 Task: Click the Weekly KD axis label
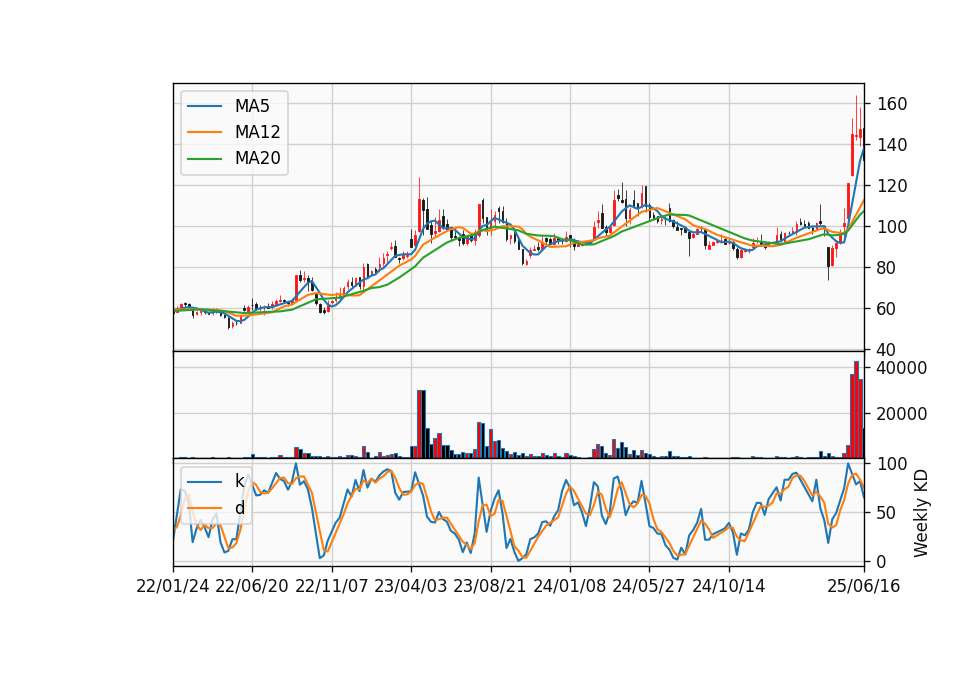click(921, 513)
